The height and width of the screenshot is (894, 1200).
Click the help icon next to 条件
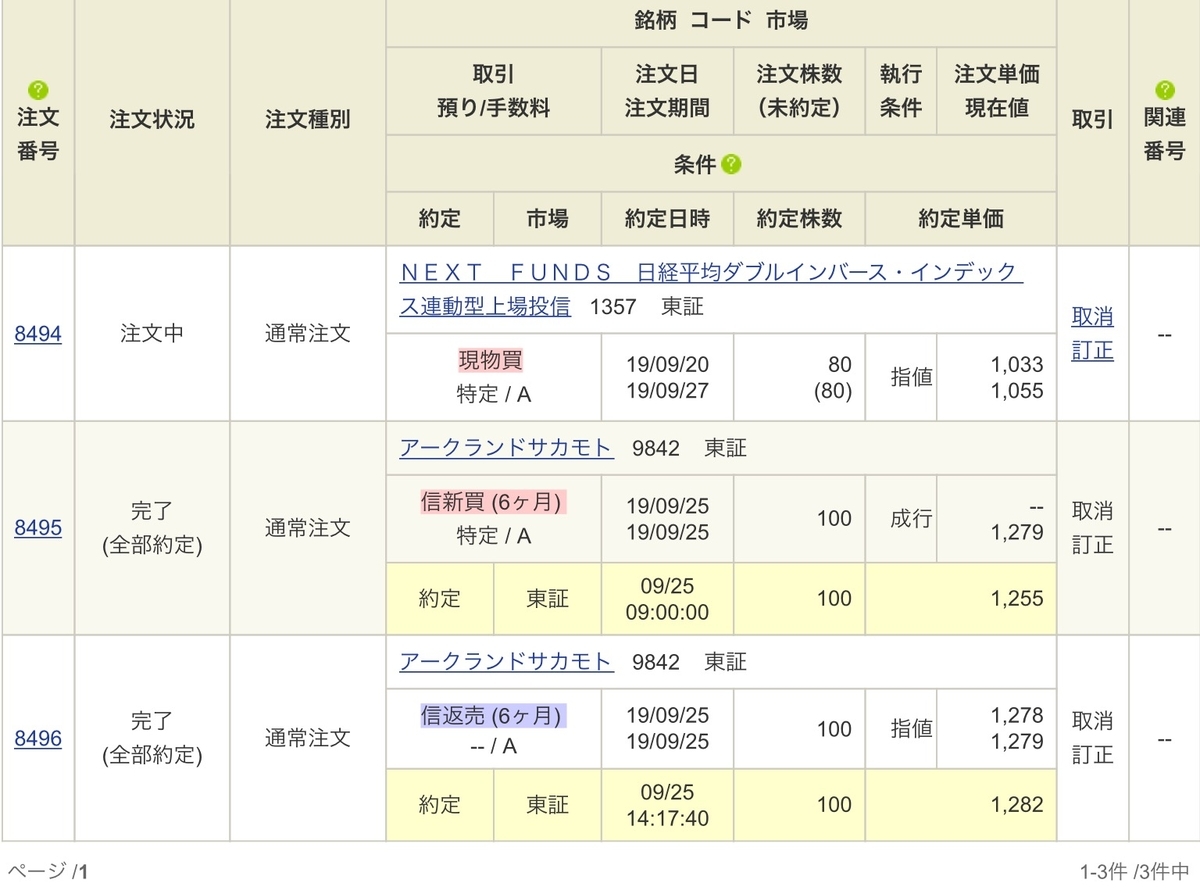pos(732,165)
